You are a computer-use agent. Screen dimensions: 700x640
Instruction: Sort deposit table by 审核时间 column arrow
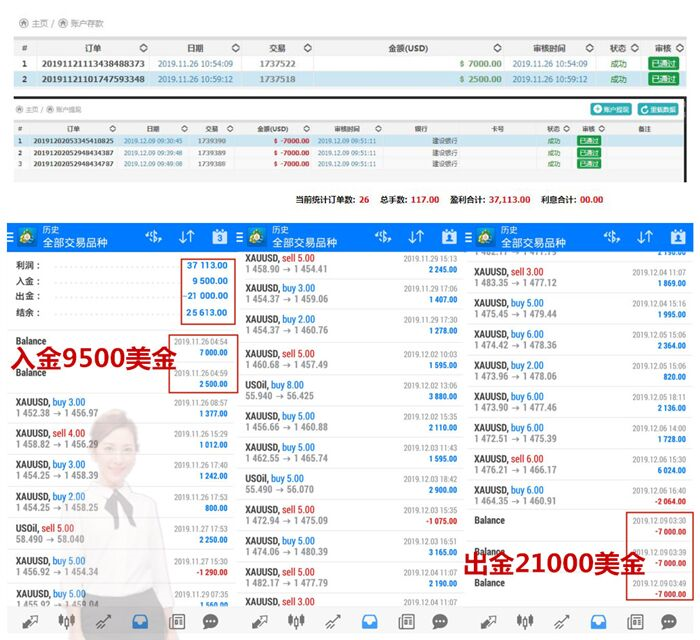(x=589, y=48)
